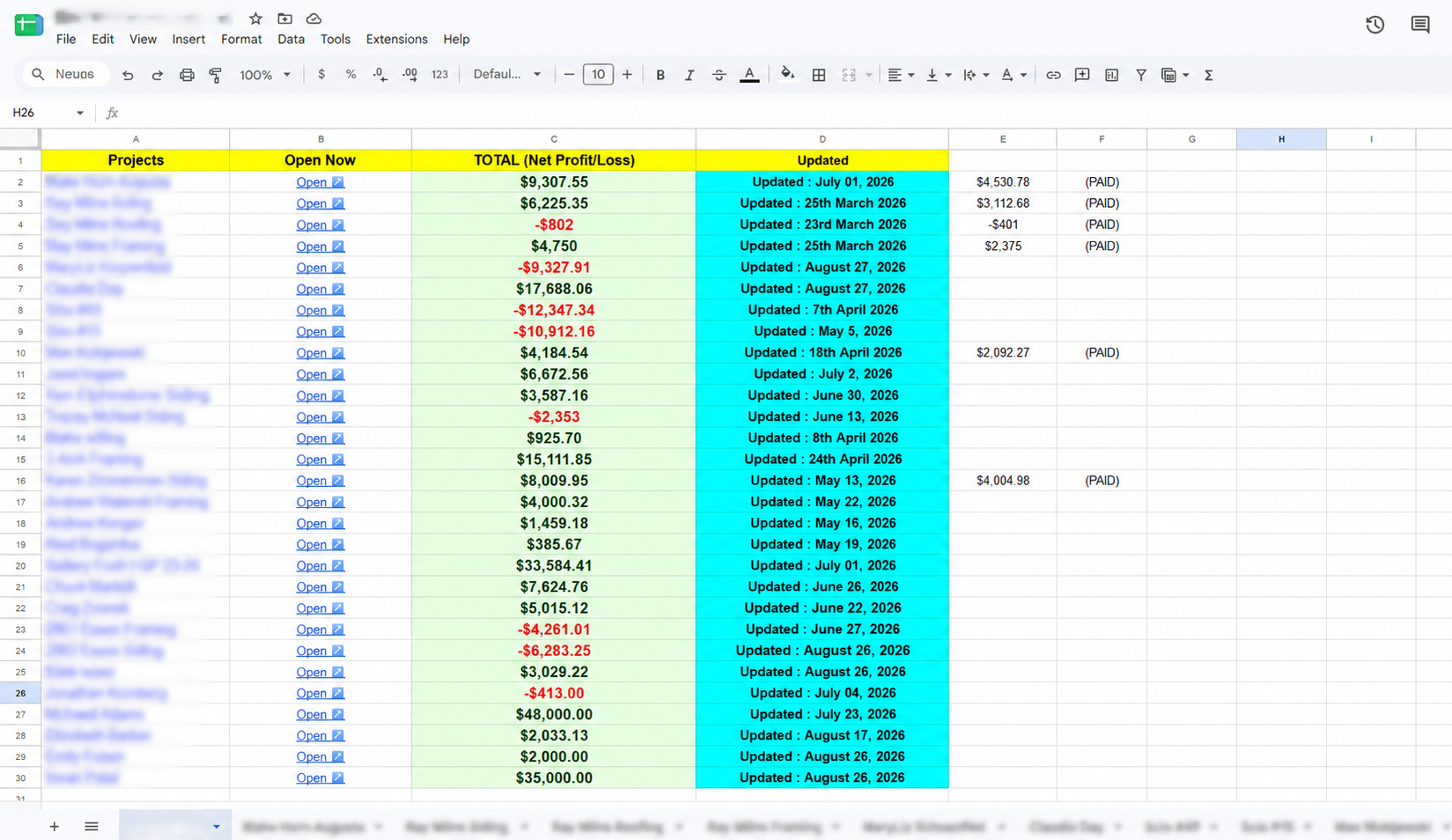The height and width of the screenshot is (840, 1452).
Task: Open the File menu
Action: [x=66, y=39]
